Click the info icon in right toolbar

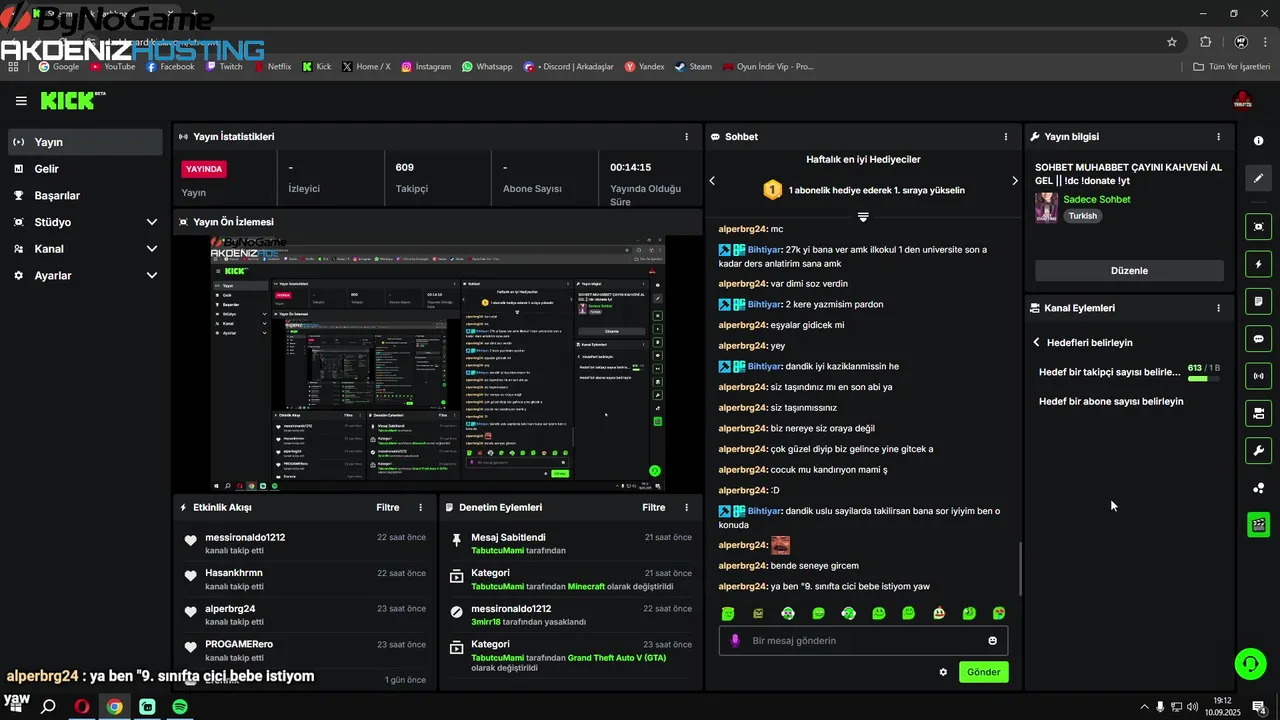click(1259, 141)
